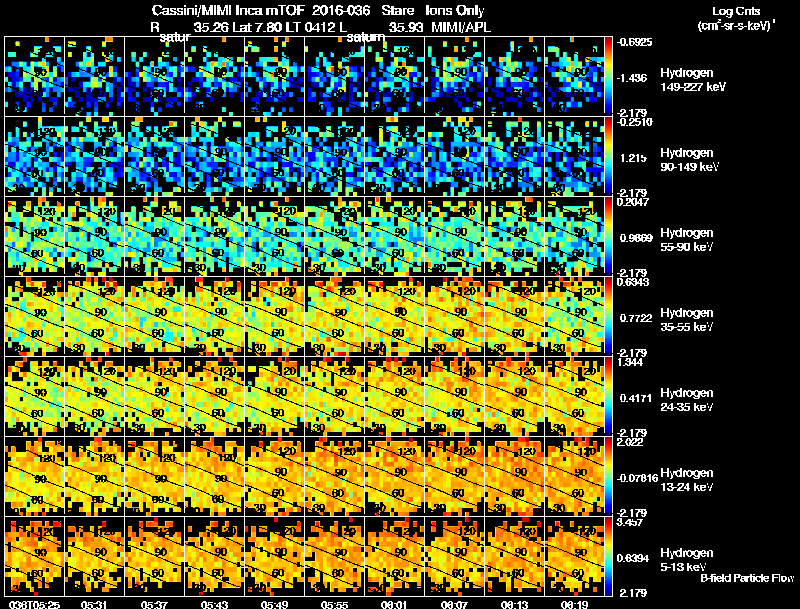This screenshot has width=800, height=609.
Task: Click the Hydrogen 5-13 keV color bar
Action: (x=608, y=556)
